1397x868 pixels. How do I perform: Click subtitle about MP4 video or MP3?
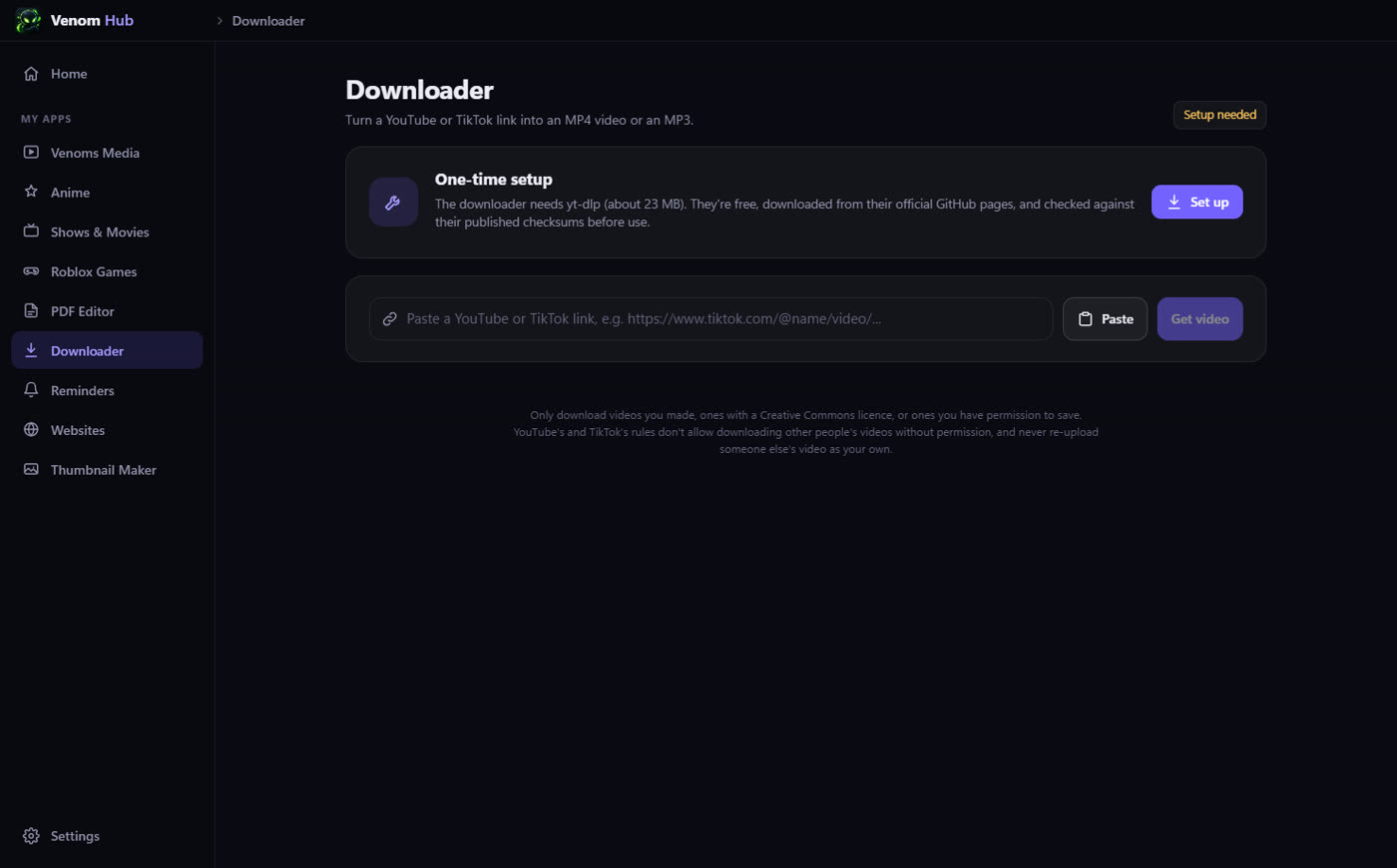(x=519, y=120)
